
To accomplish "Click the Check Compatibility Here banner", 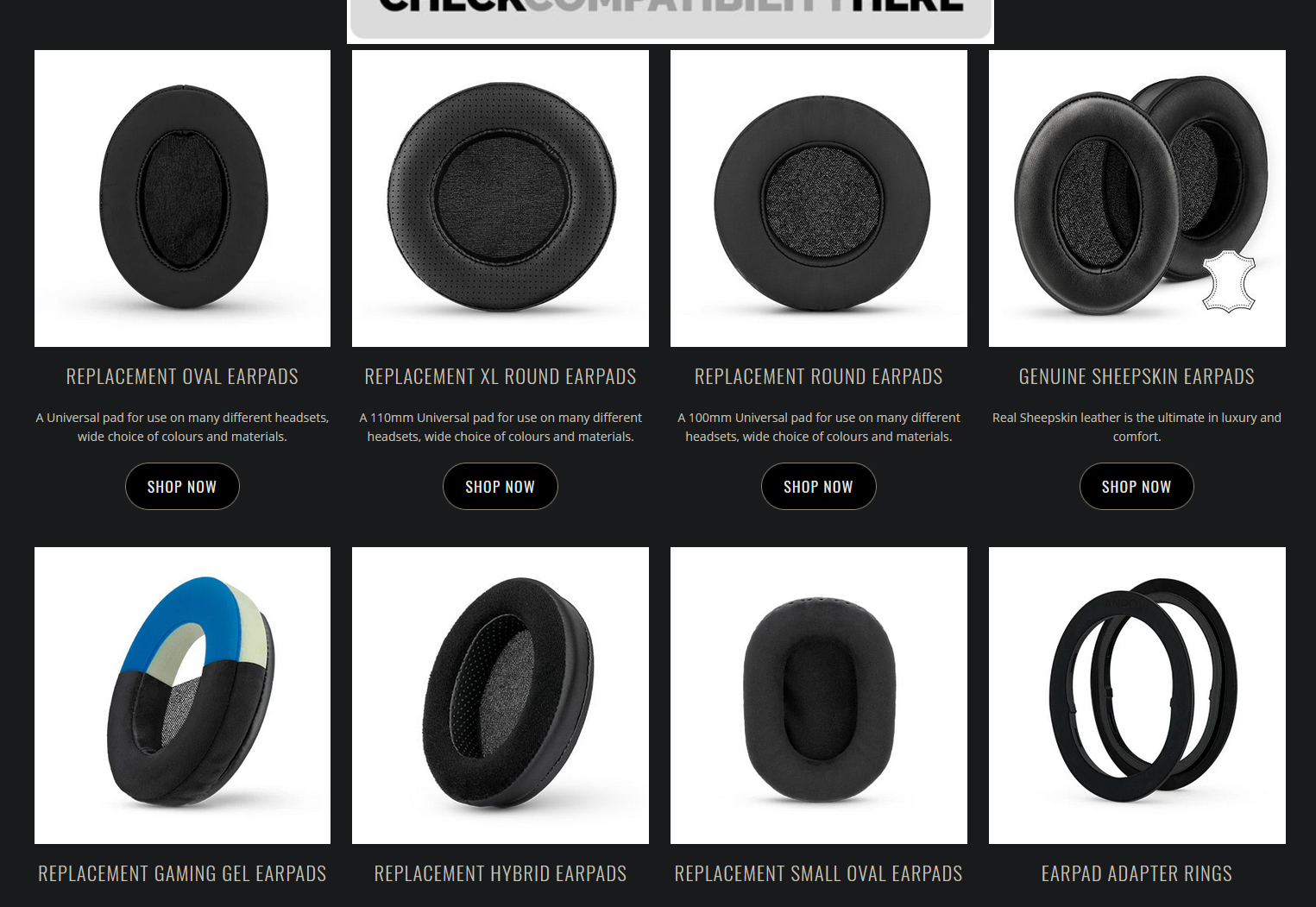I will click(x=671, y=19).
